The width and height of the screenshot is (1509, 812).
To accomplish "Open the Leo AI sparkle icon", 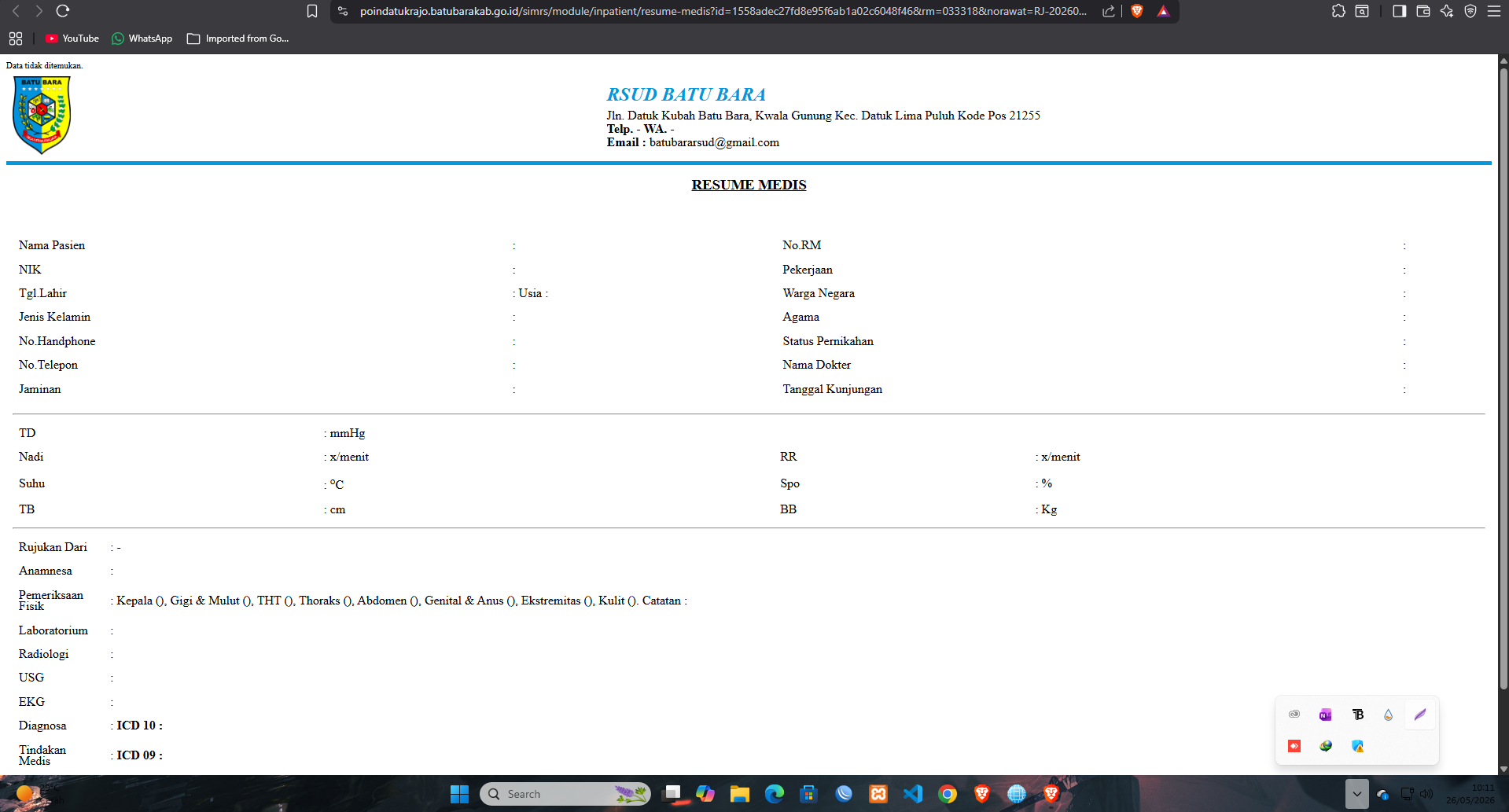I will 1447,11.
